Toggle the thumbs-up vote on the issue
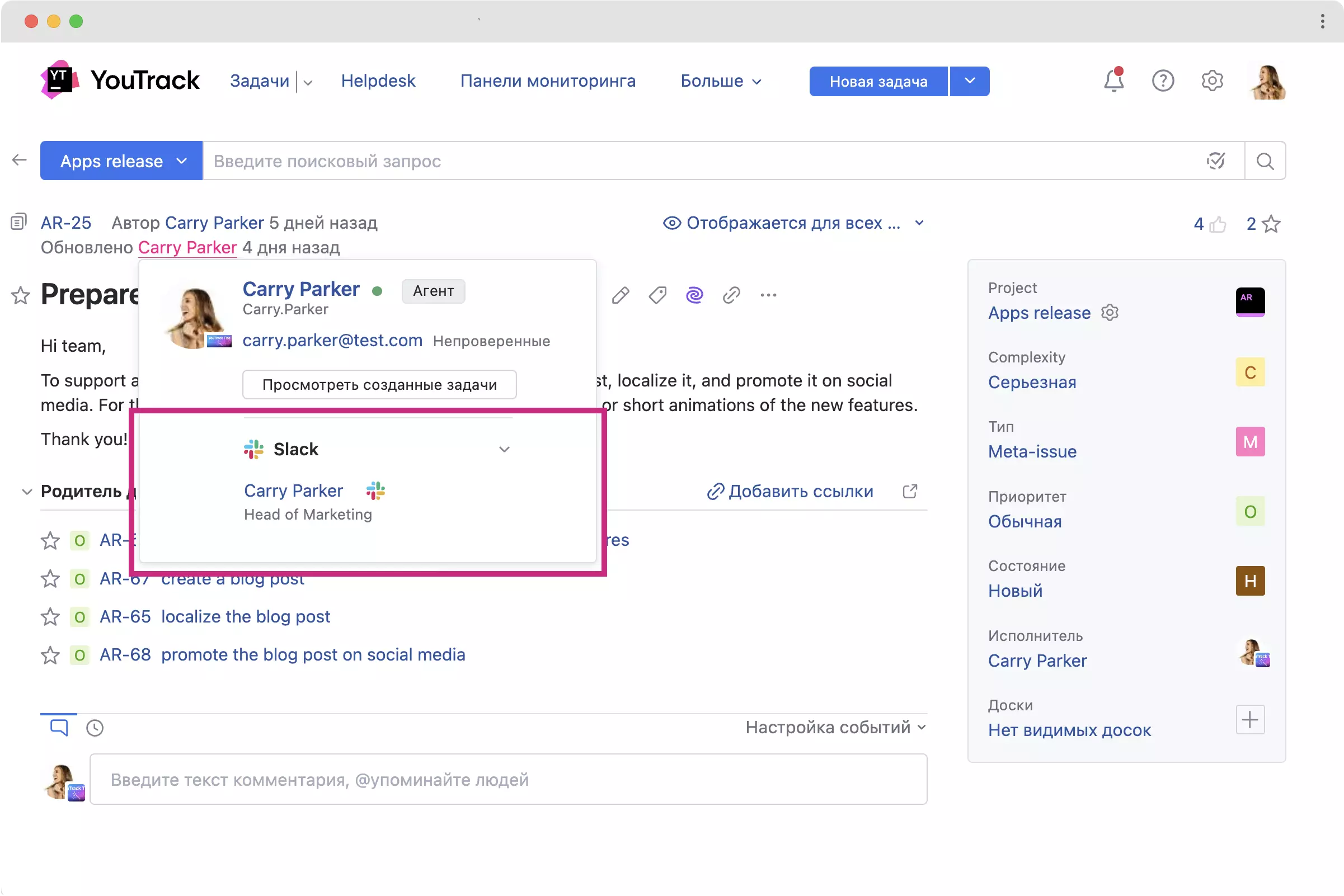The width and height of the screenshot is (1344, 896). coord(1218,224)
